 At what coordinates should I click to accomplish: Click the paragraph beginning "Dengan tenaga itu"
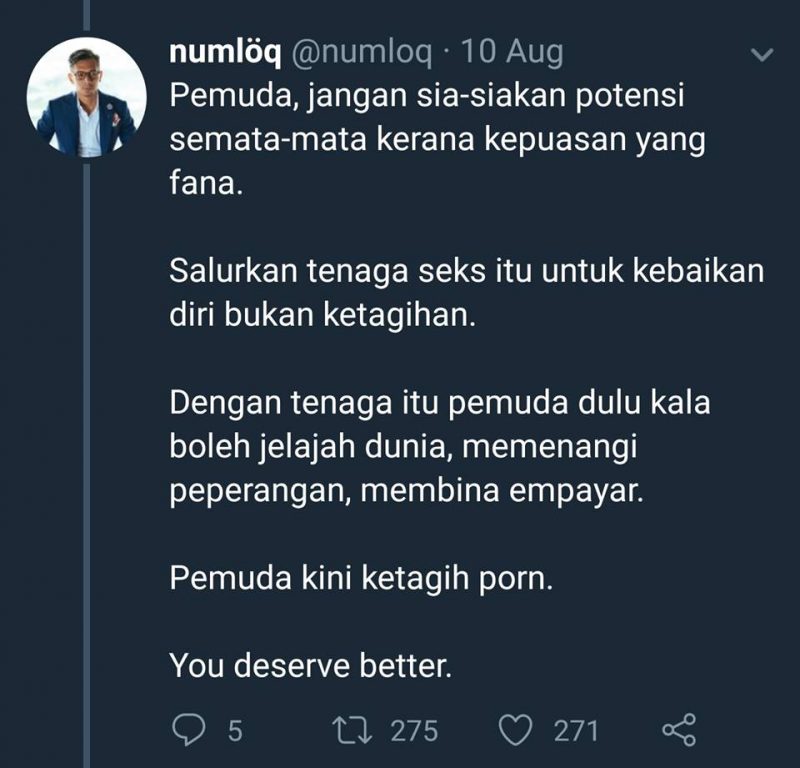coord(440,447)
